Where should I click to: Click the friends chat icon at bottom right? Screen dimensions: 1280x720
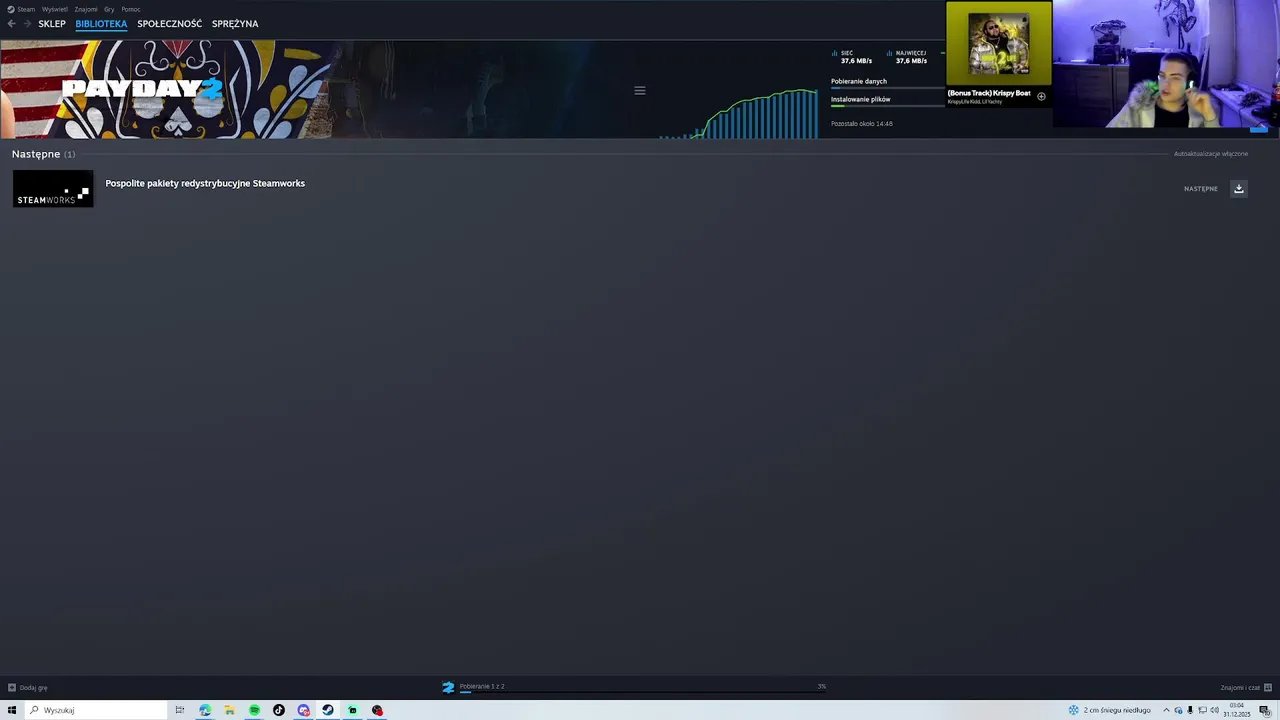1268,687
